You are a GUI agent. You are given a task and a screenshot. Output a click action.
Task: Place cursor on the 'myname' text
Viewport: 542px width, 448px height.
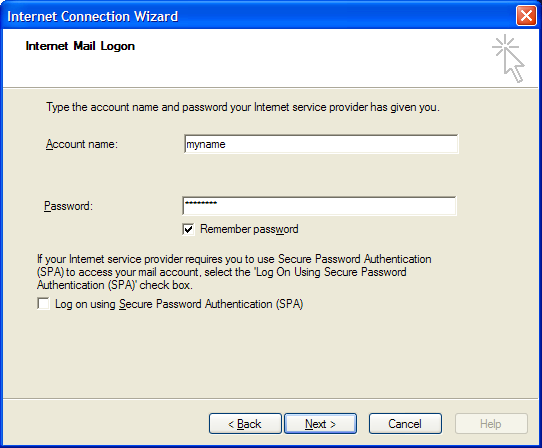206,144
